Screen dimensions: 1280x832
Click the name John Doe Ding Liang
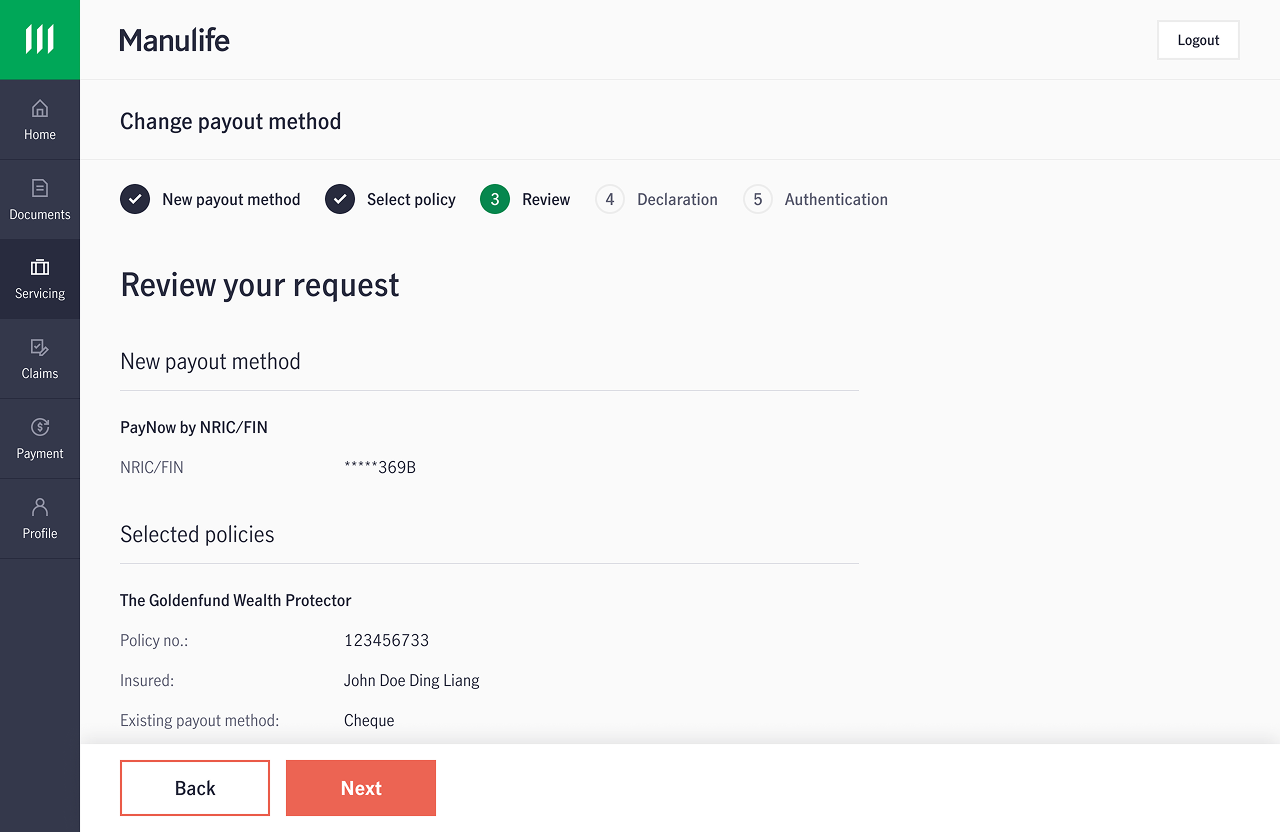(x=412, y=680)
